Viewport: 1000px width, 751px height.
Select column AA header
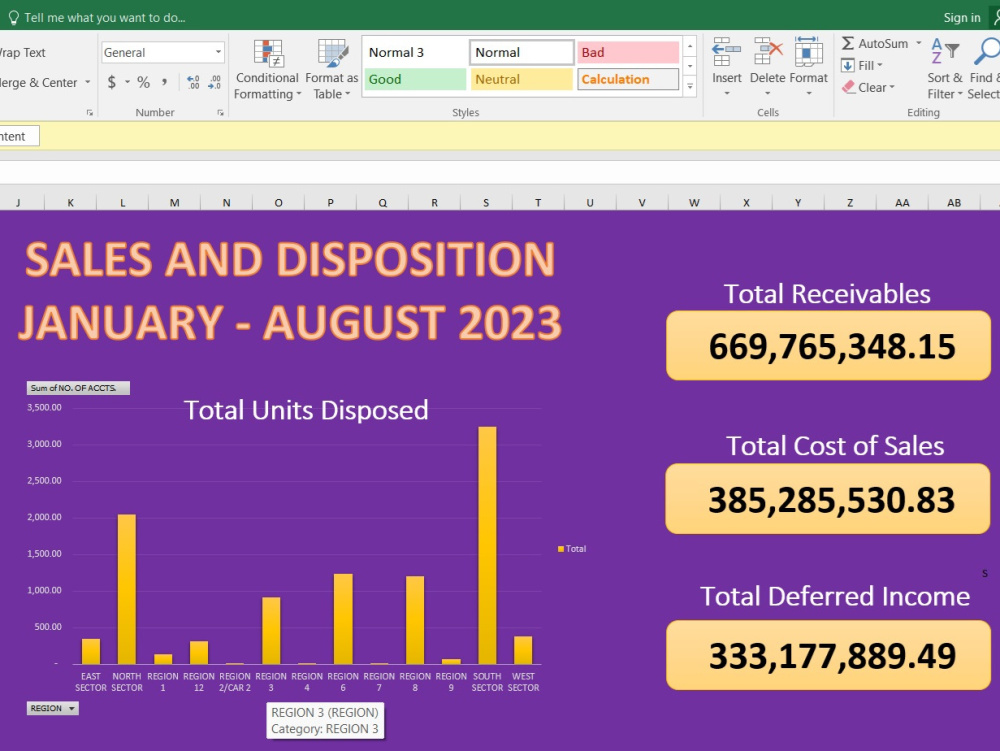(x=902, y=203)
